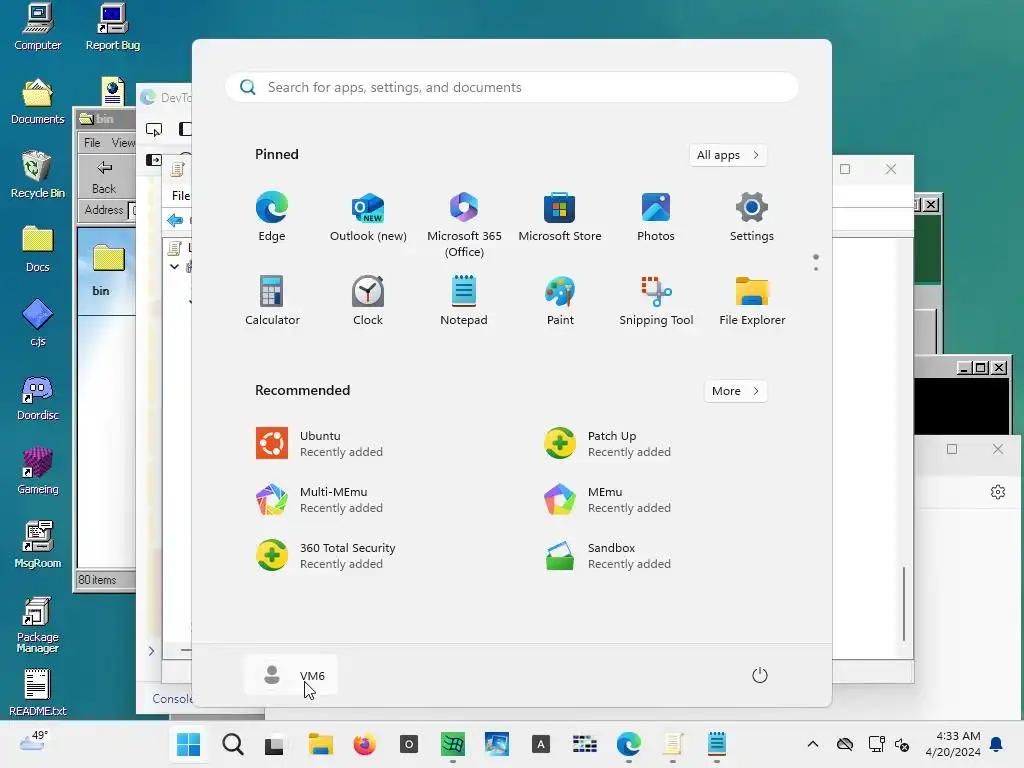Open File menu in bin window
Image resolution: width=1024 pixels, height=768 pixels.
pyautogui.click(x=92, y=142)
